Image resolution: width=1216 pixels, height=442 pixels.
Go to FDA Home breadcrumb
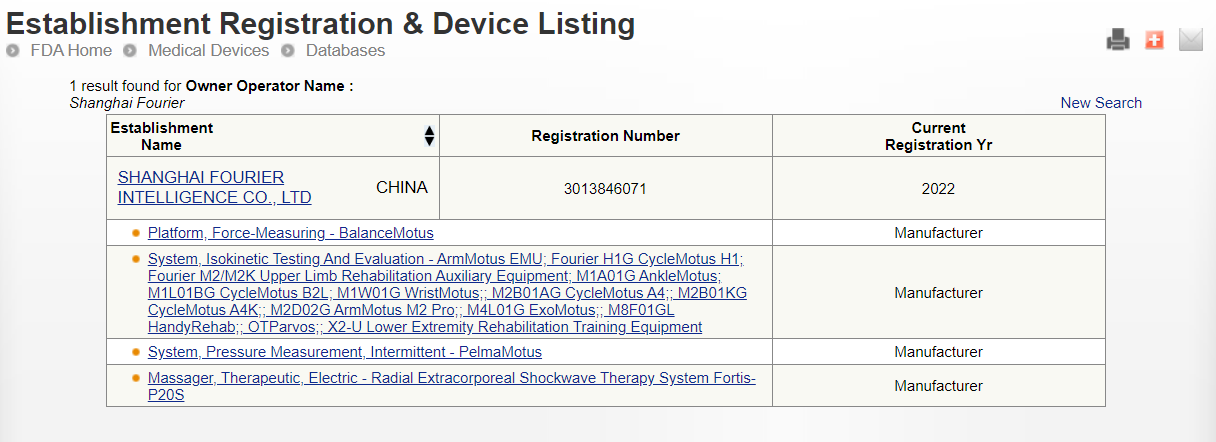coord(71,50)
